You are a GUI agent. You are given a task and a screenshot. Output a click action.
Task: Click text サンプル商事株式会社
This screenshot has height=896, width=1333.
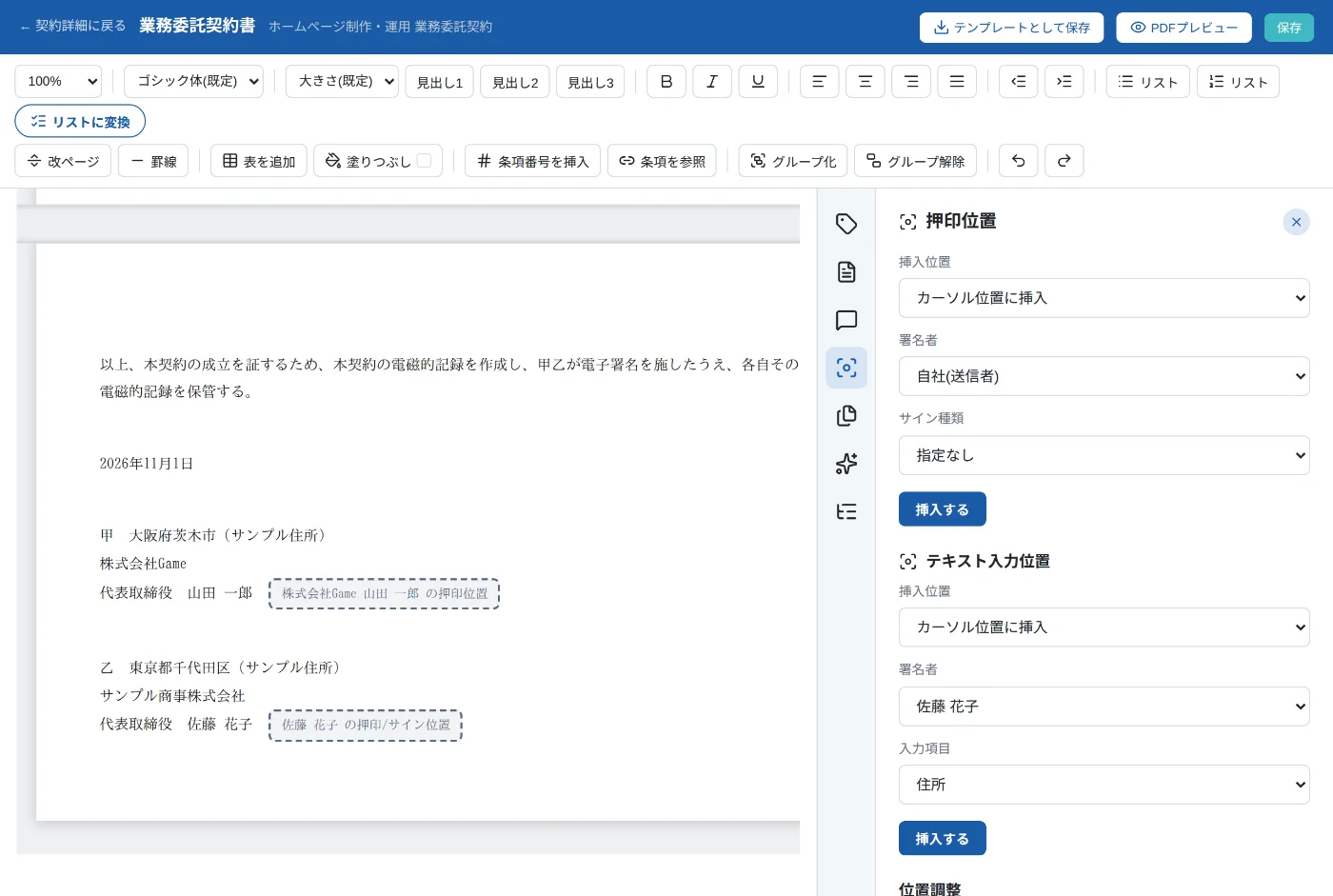click(x=172, y=696)
